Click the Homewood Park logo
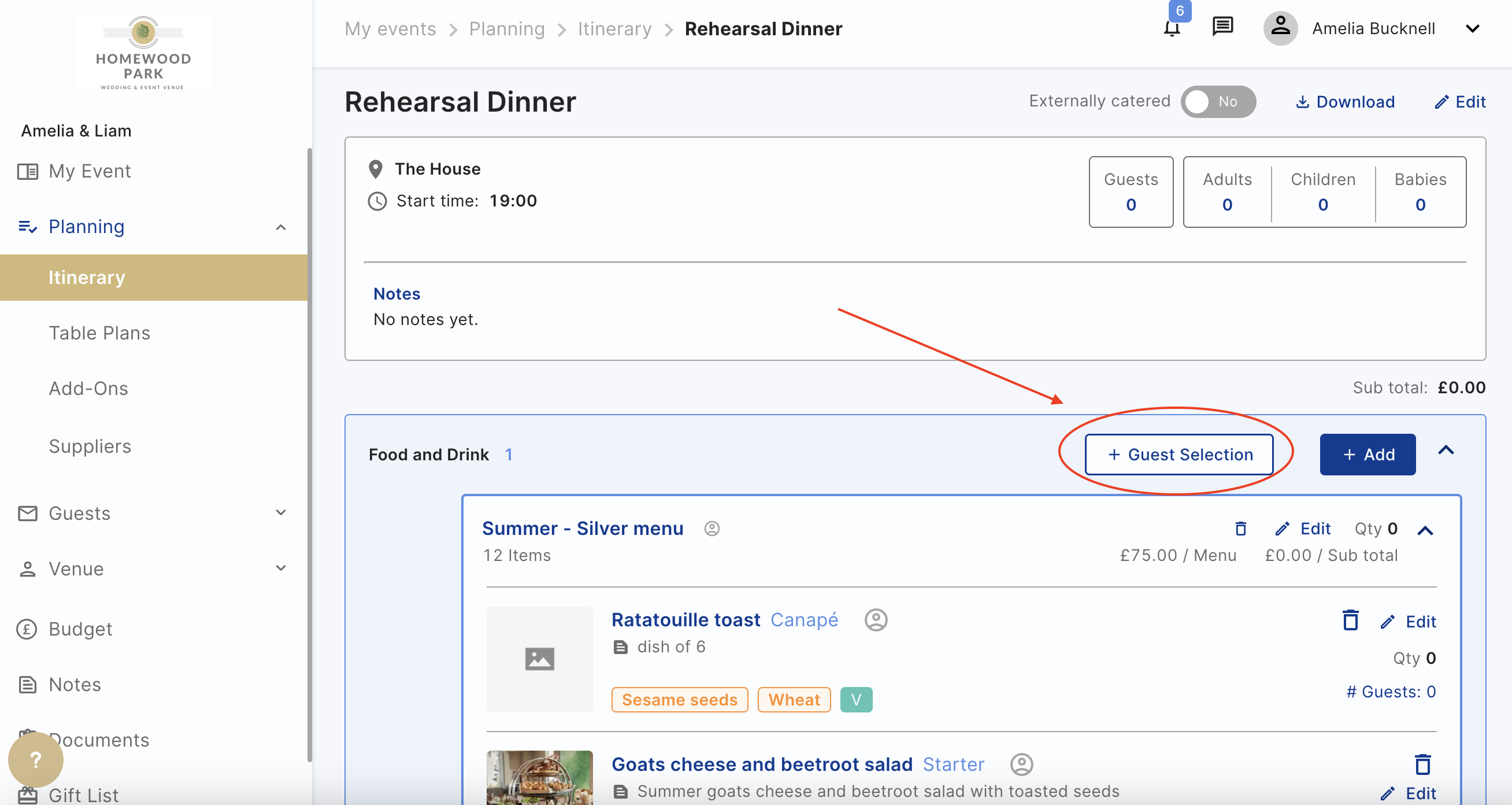The width and height of the screenshot is (1512, 805). (x=143, y=53)
